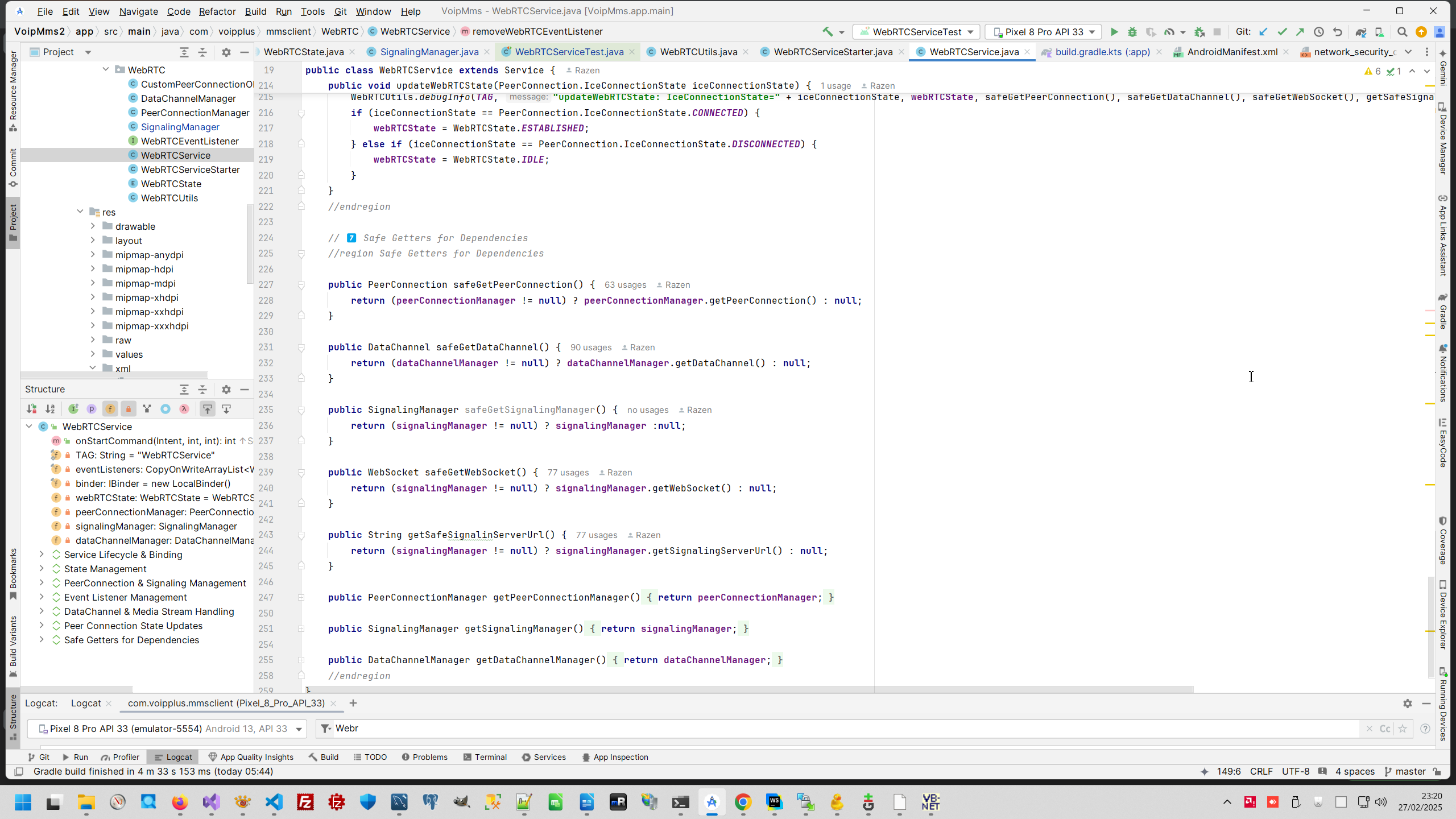Expand State Management group in Structure
1456x819 pixels.
click(x=42, y=569)
